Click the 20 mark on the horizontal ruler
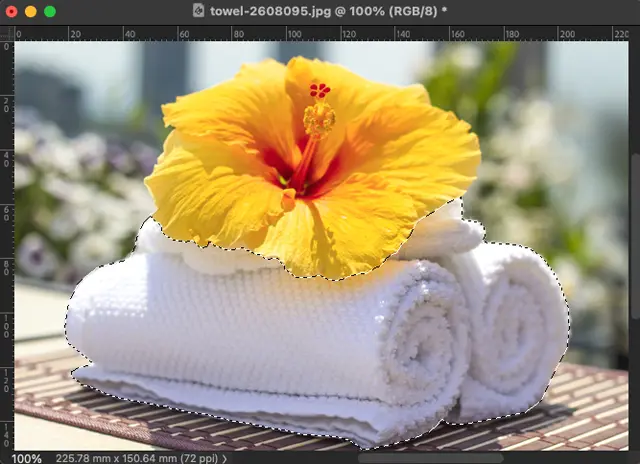The image size is (640, 464). click(70, 33)
